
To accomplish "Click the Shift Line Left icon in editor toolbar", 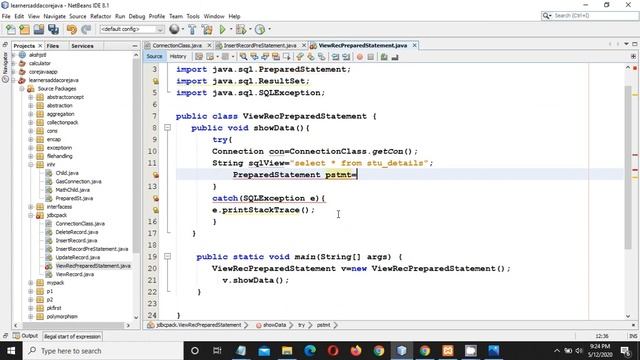I will coord(336,57).
